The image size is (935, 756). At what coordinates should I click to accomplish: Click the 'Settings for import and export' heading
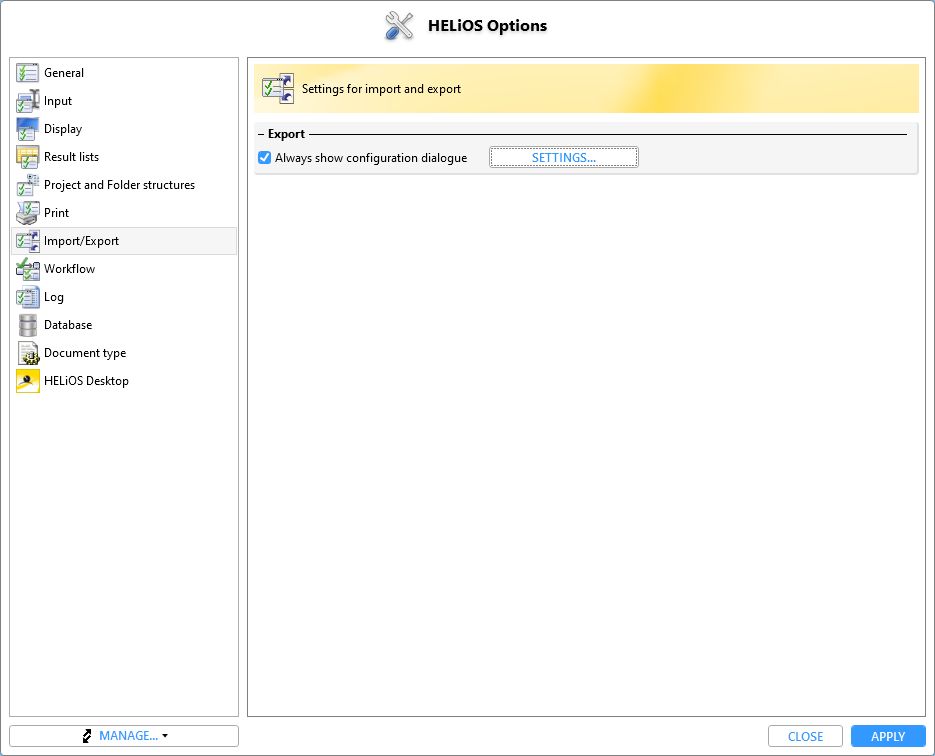click(x=381, y=89)
